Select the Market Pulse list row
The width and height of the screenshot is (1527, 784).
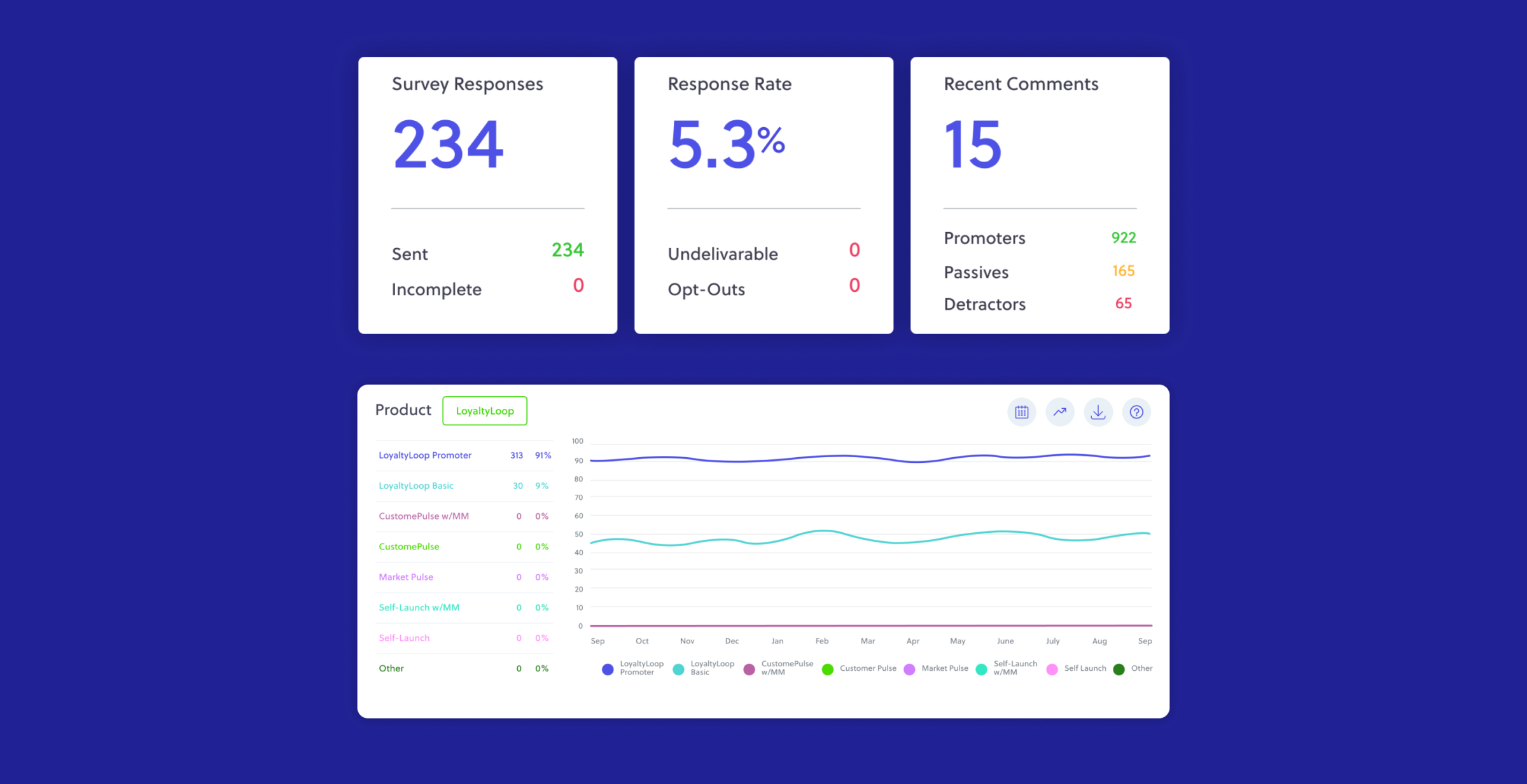[x=406, y=577]
